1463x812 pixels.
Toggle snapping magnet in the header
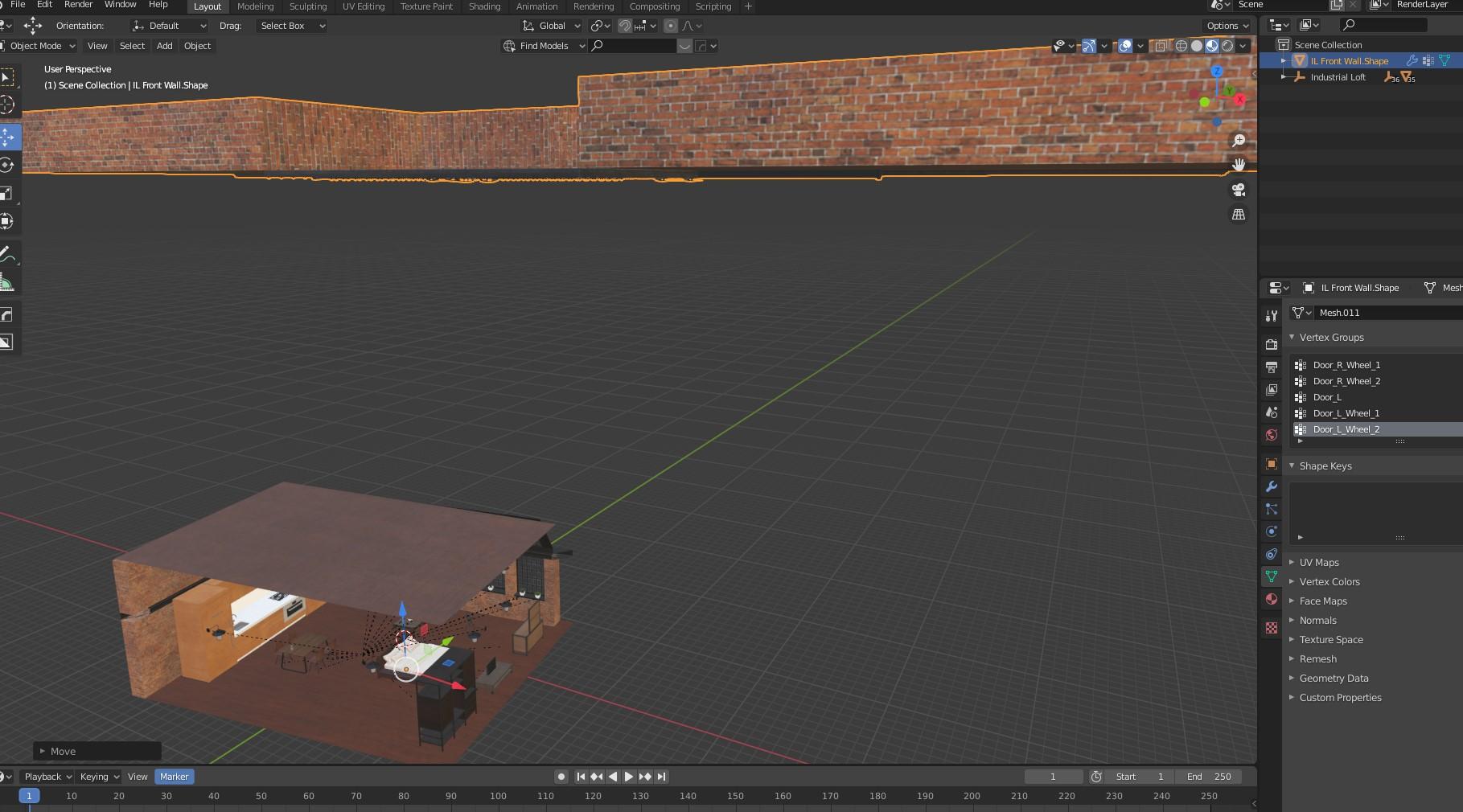point(625,26)
